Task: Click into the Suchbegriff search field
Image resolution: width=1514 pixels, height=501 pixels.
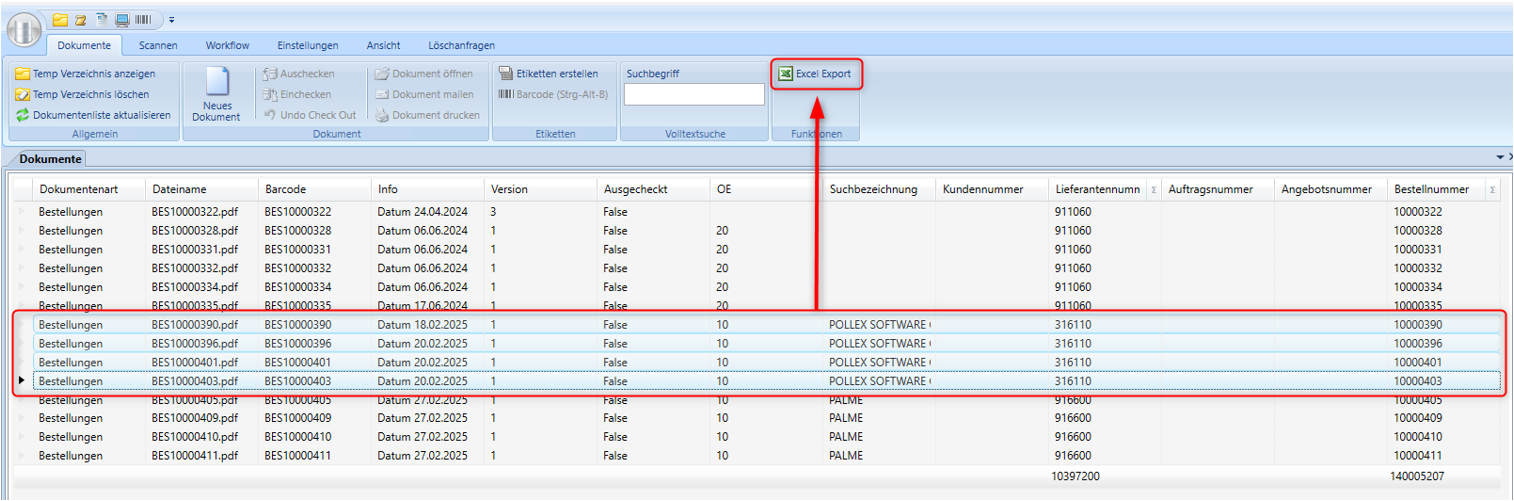Action: coord(693,94)
